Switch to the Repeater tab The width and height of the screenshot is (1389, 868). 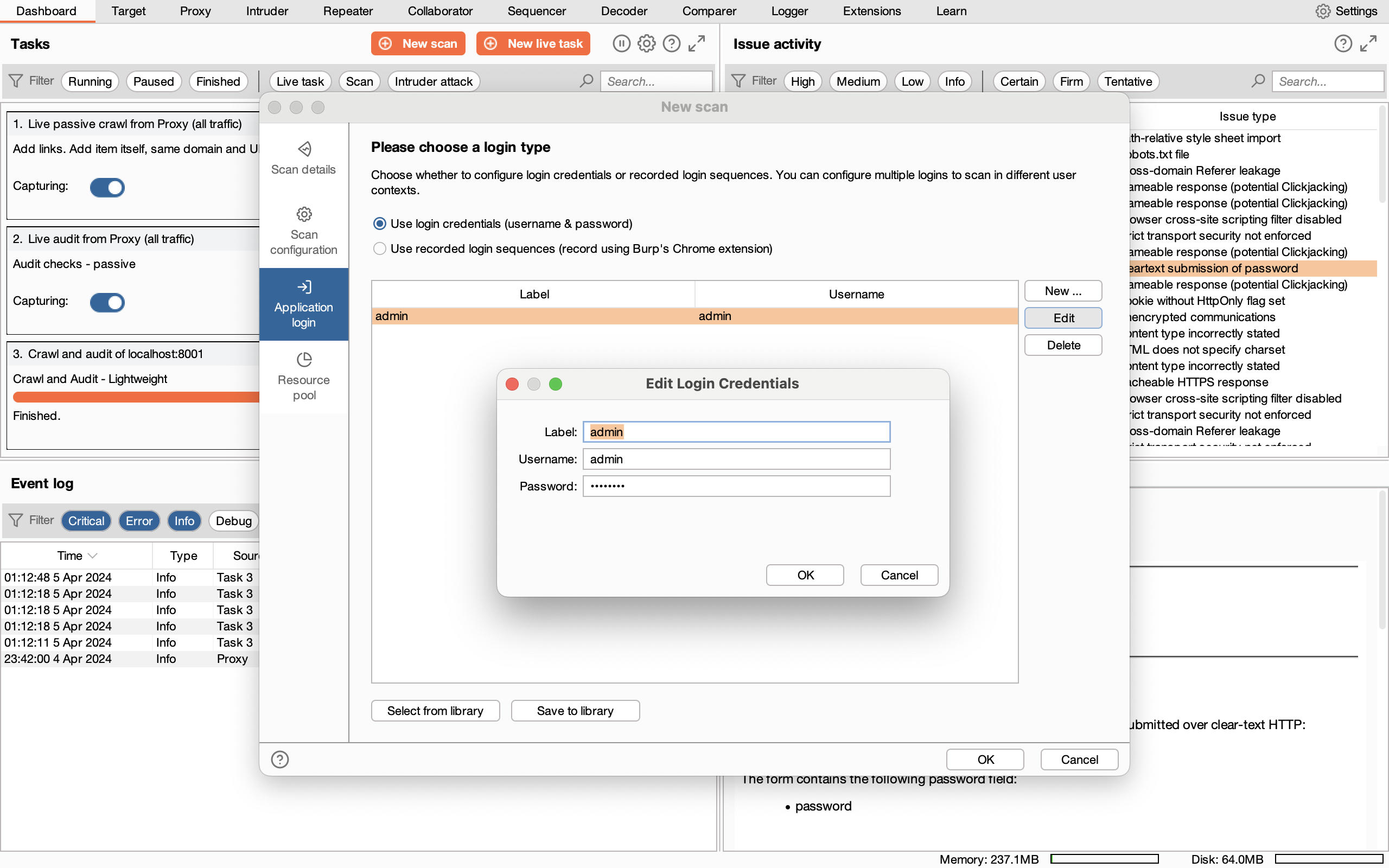point(347,11)
